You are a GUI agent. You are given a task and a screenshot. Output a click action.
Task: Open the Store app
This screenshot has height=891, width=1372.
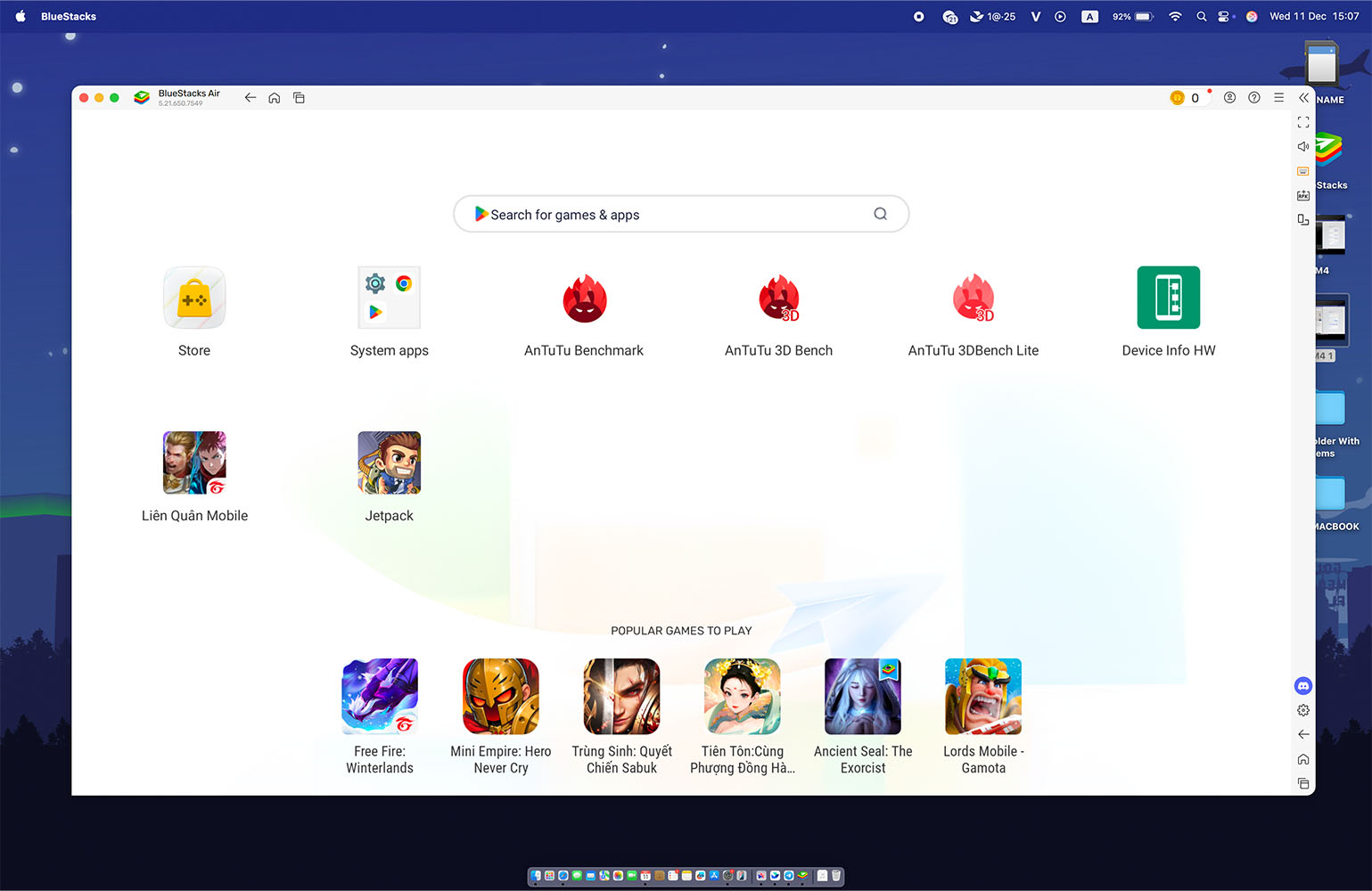tap(194, 298)
